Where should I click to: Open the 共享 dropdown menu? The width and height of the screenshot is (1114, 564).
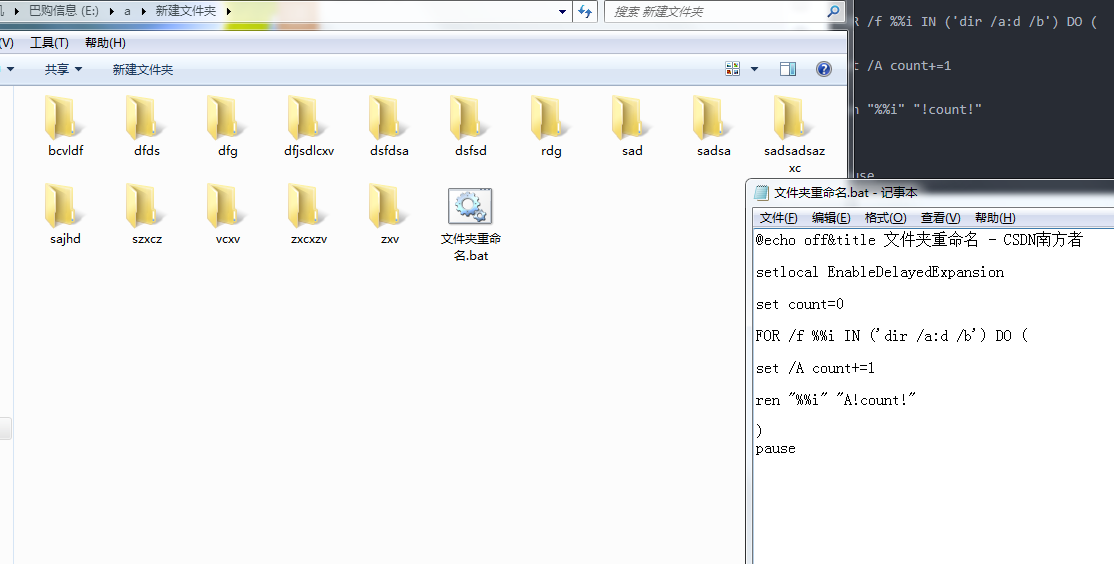click(63, 69)
